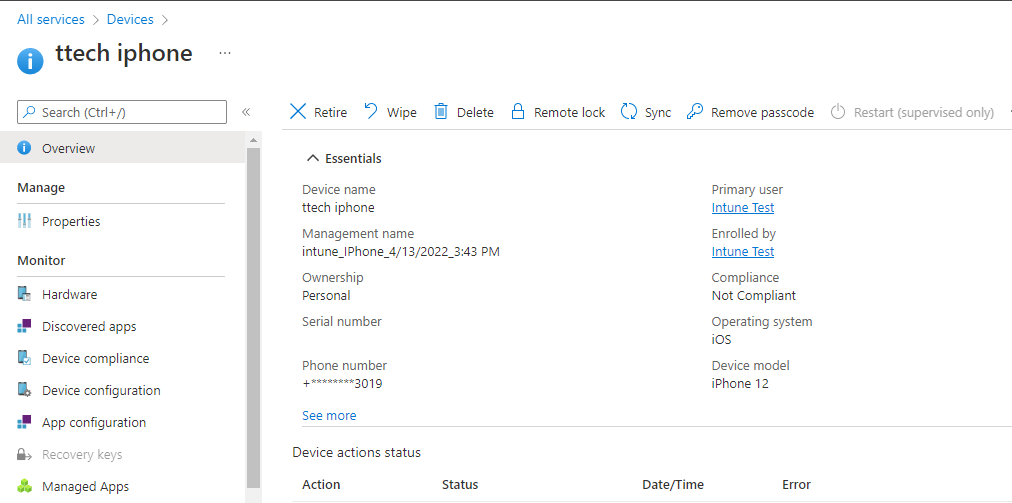Click the Delete trash can icon
This screenshot has width=1012, height=503.
[x=441, y=112]
